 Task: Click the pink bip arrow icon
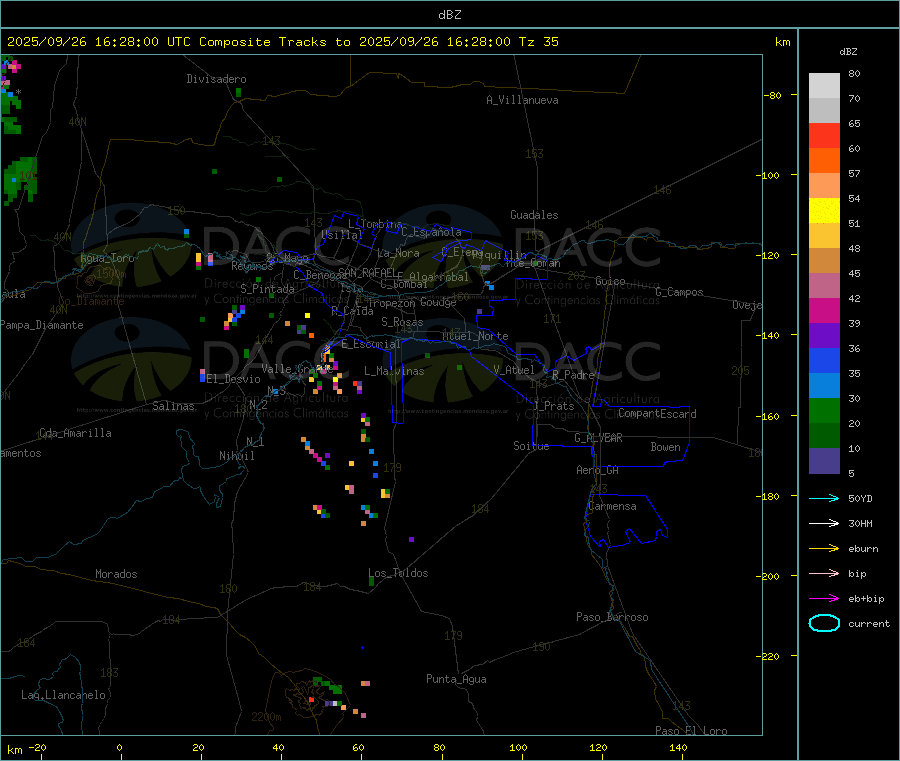824,573
